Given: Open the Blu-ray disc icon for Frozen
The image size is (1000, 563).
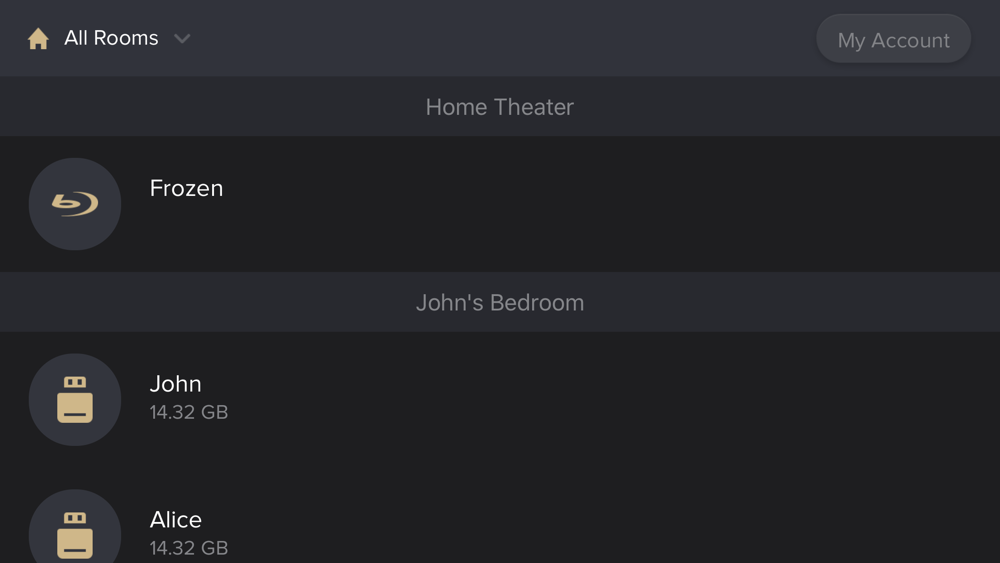Looking at the screenshot, I should pyautogui.click(x=75, y=204).
